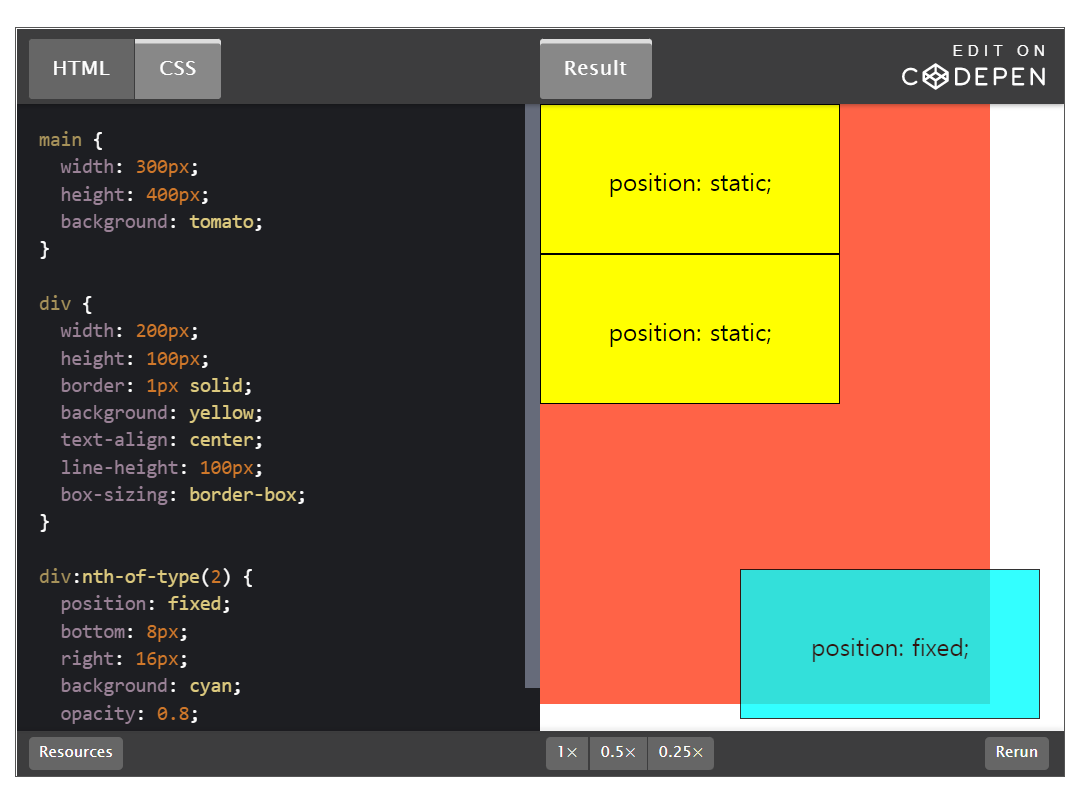This screenshot has width=1081, height=799.
Task: Click the 'main {' selector line
Action: coord(71,140)
